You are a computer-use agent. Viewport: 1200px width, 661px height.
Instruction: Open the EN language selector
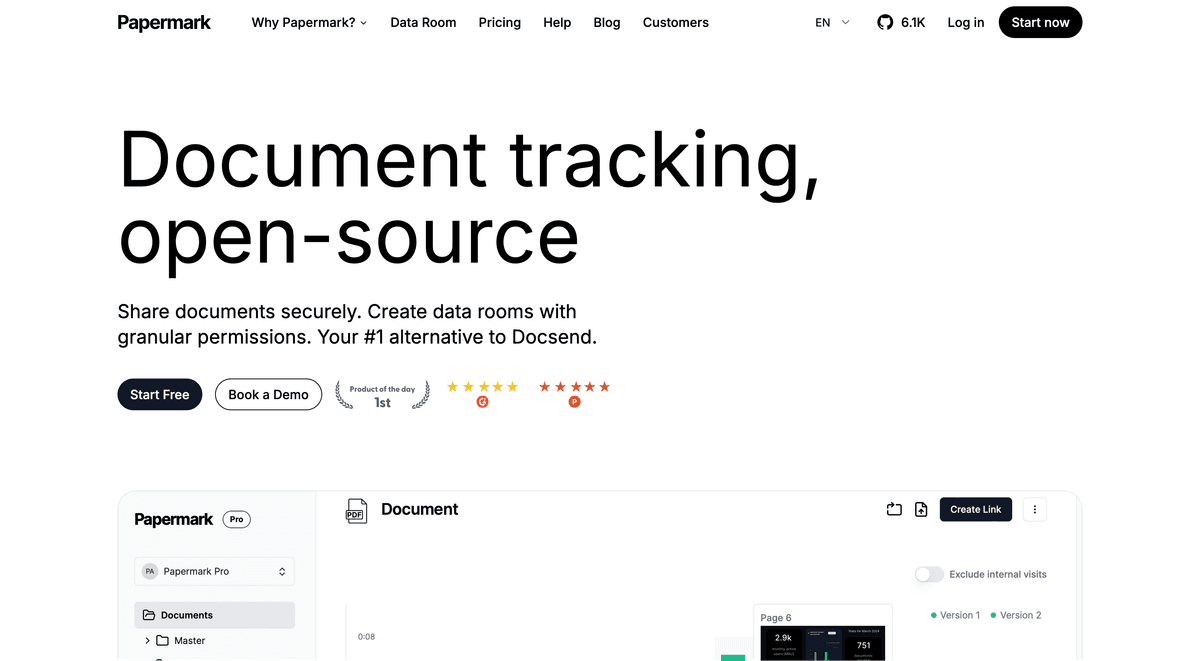832,22
